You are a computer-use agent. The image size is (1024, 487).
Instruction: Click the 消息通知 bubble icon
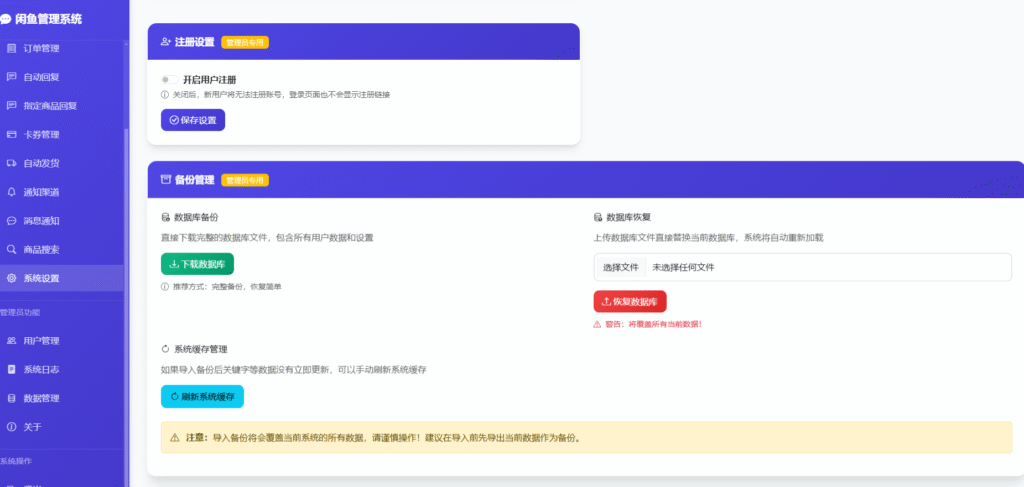click(x=11, y=221)
